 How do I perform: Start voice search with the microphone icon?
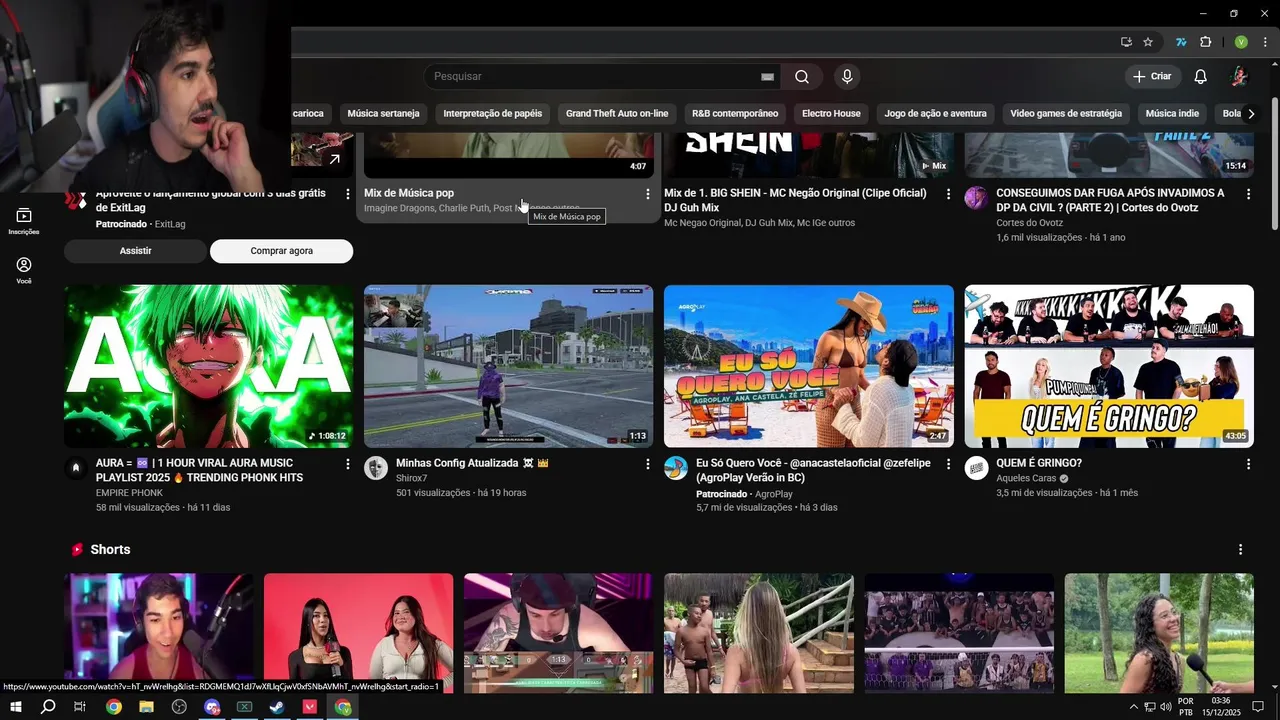point(847,77)
